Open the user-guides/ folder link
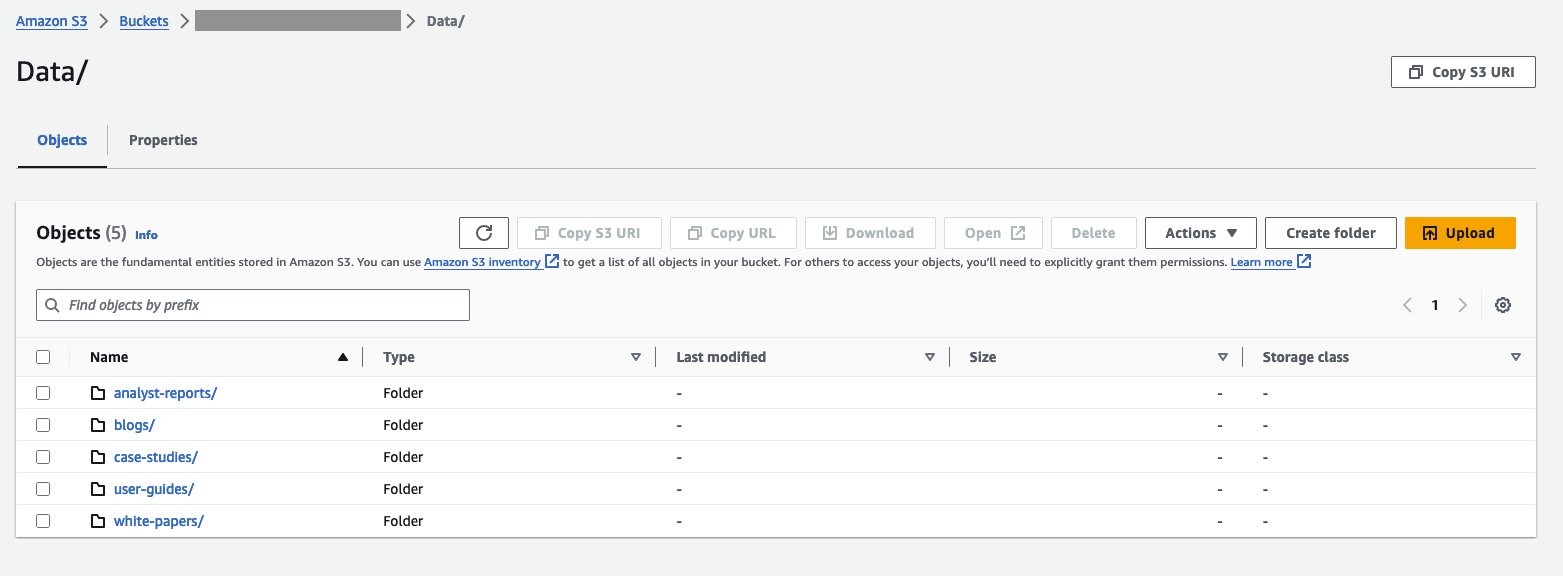Viewport: 1563px width, 576px height. tap(154, 489)
